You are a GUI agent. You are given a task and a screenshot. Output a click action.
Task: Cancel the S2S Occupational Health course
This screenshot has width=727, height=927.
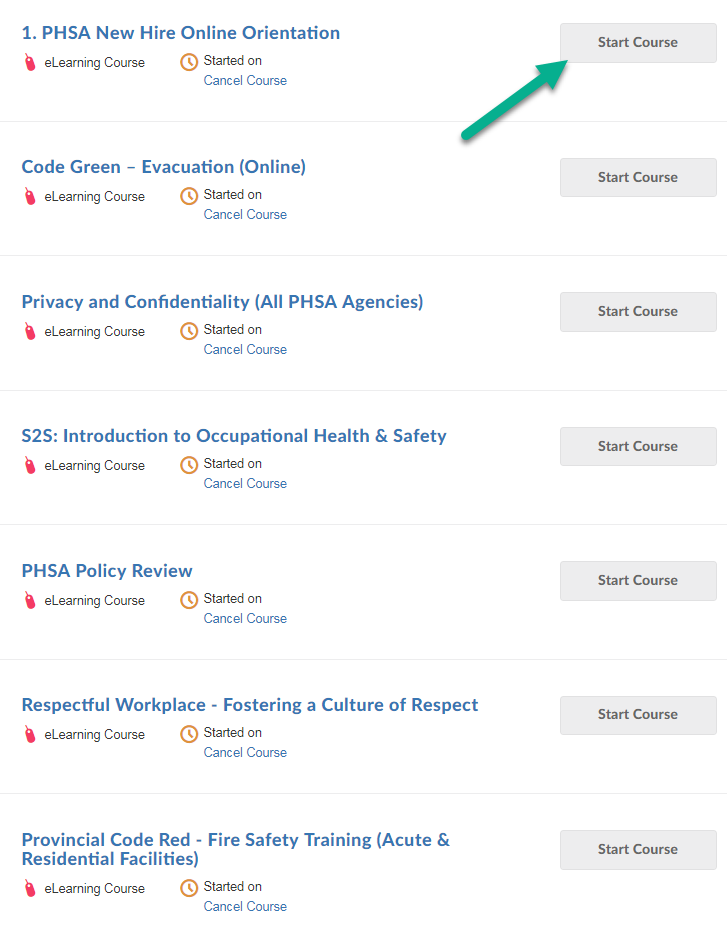pos(245,483)
